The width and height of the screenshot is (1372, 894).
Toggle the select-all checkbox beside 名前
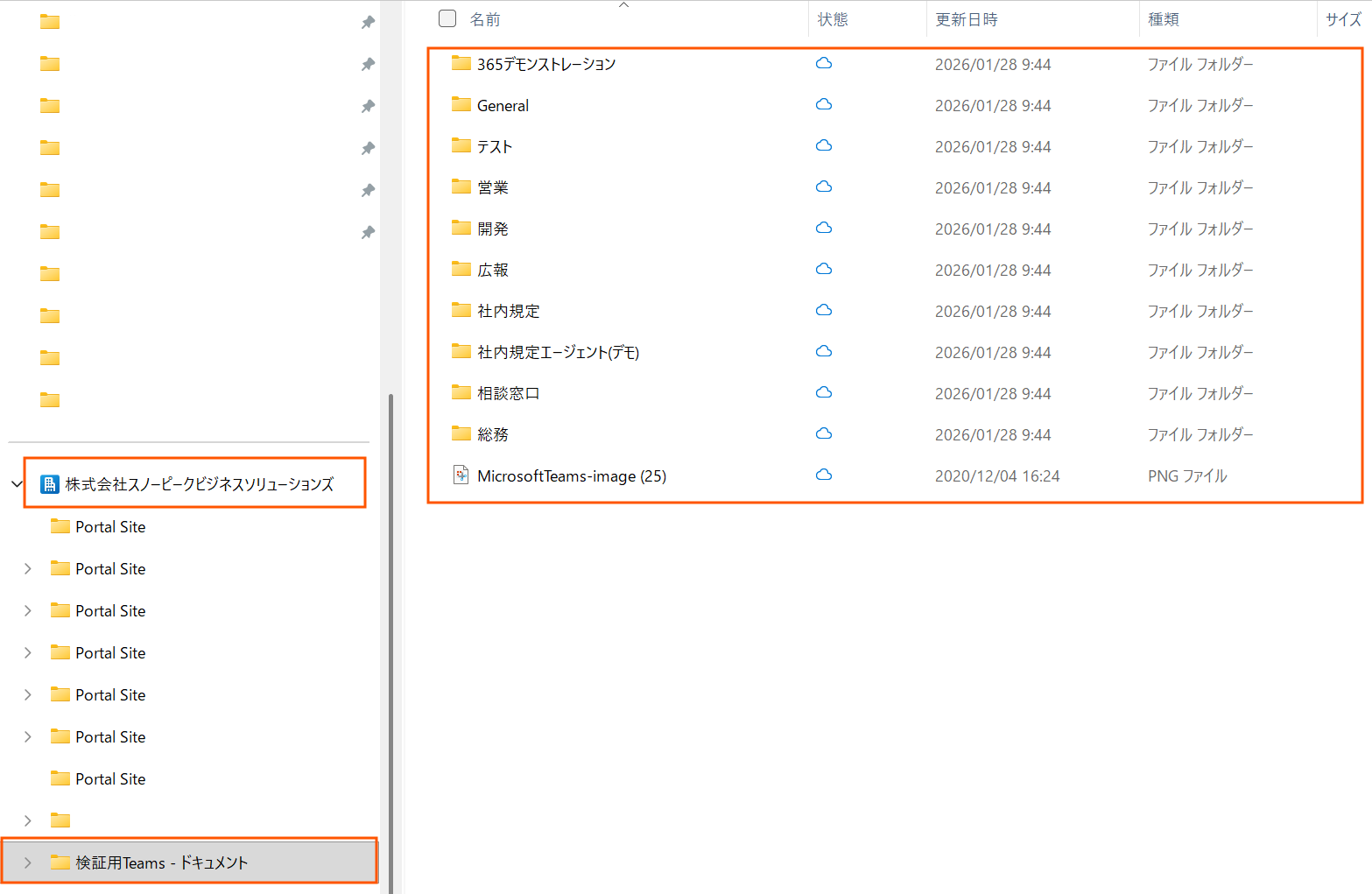point(447,18)
